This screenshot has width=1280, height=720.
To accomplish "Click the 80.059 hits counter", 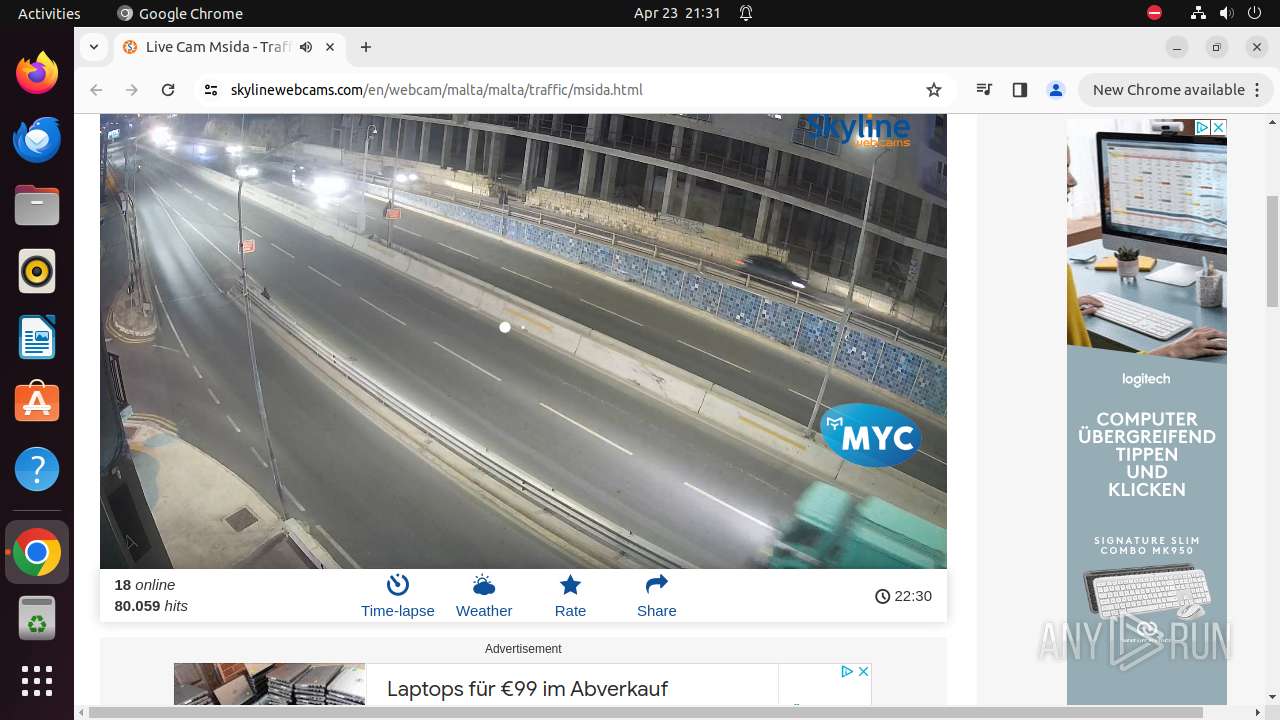I will click(x=151, y=606).
